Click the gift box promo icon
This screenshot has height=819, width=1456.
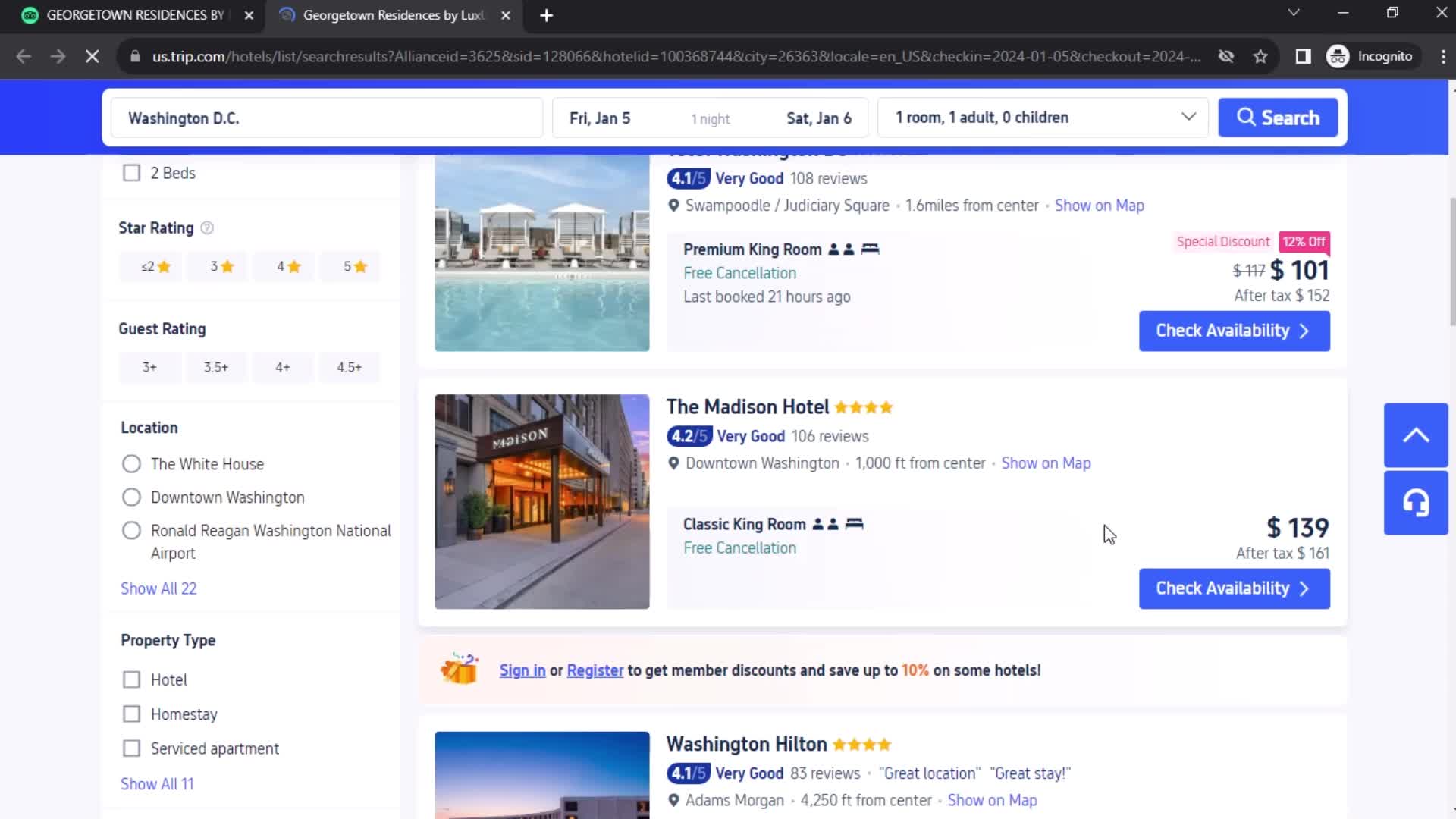pyautogui.click(x=460, y=669)
